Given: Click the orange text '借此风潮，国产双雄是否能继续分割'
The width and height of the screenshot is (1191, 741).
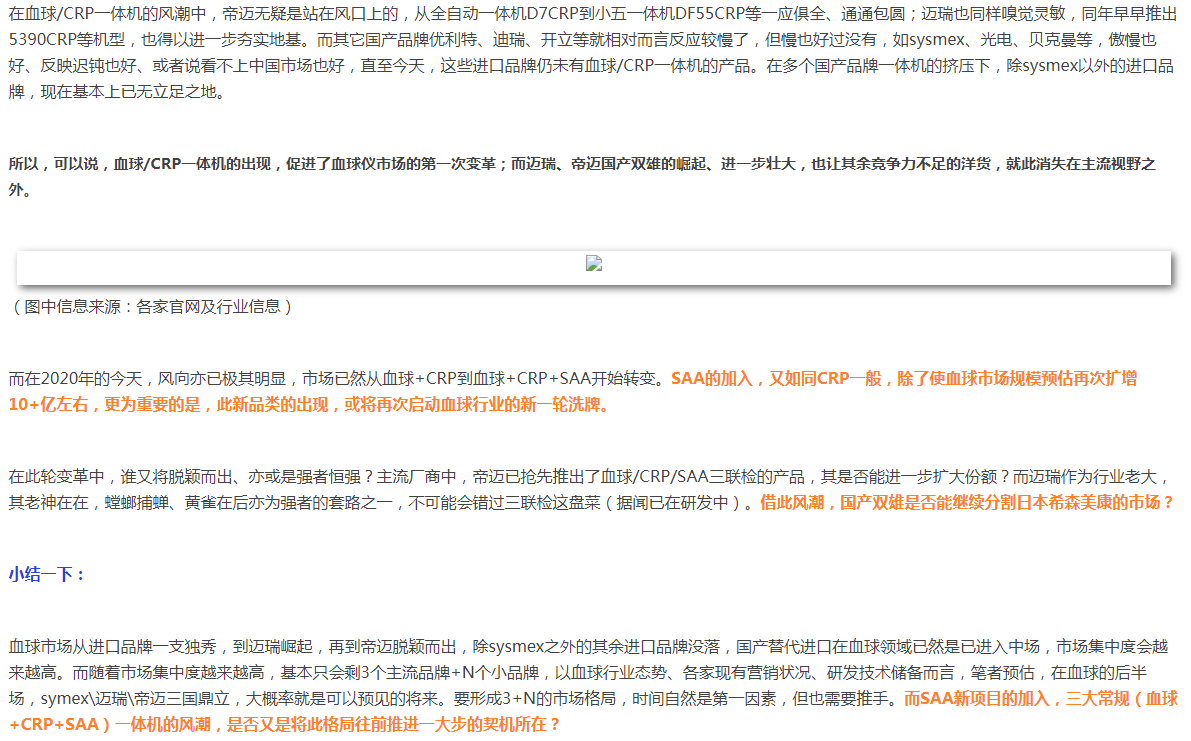Looking at the screenshot, I should pos(967,503).
